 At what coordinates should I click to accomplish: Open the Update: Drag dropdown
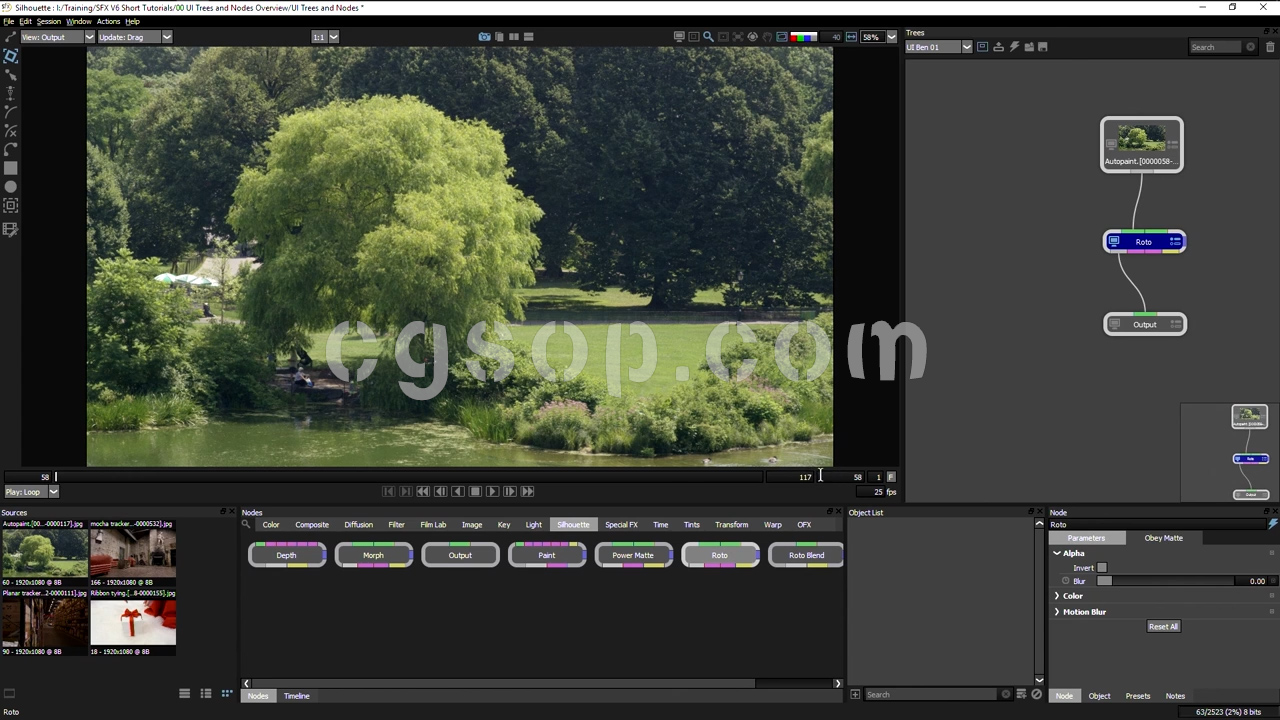pos(135,37)
